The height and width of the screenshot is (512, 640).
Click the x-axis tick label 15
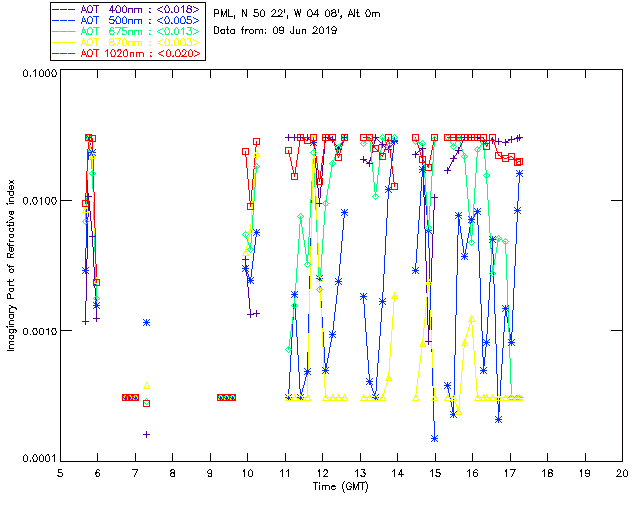point(435,473)
